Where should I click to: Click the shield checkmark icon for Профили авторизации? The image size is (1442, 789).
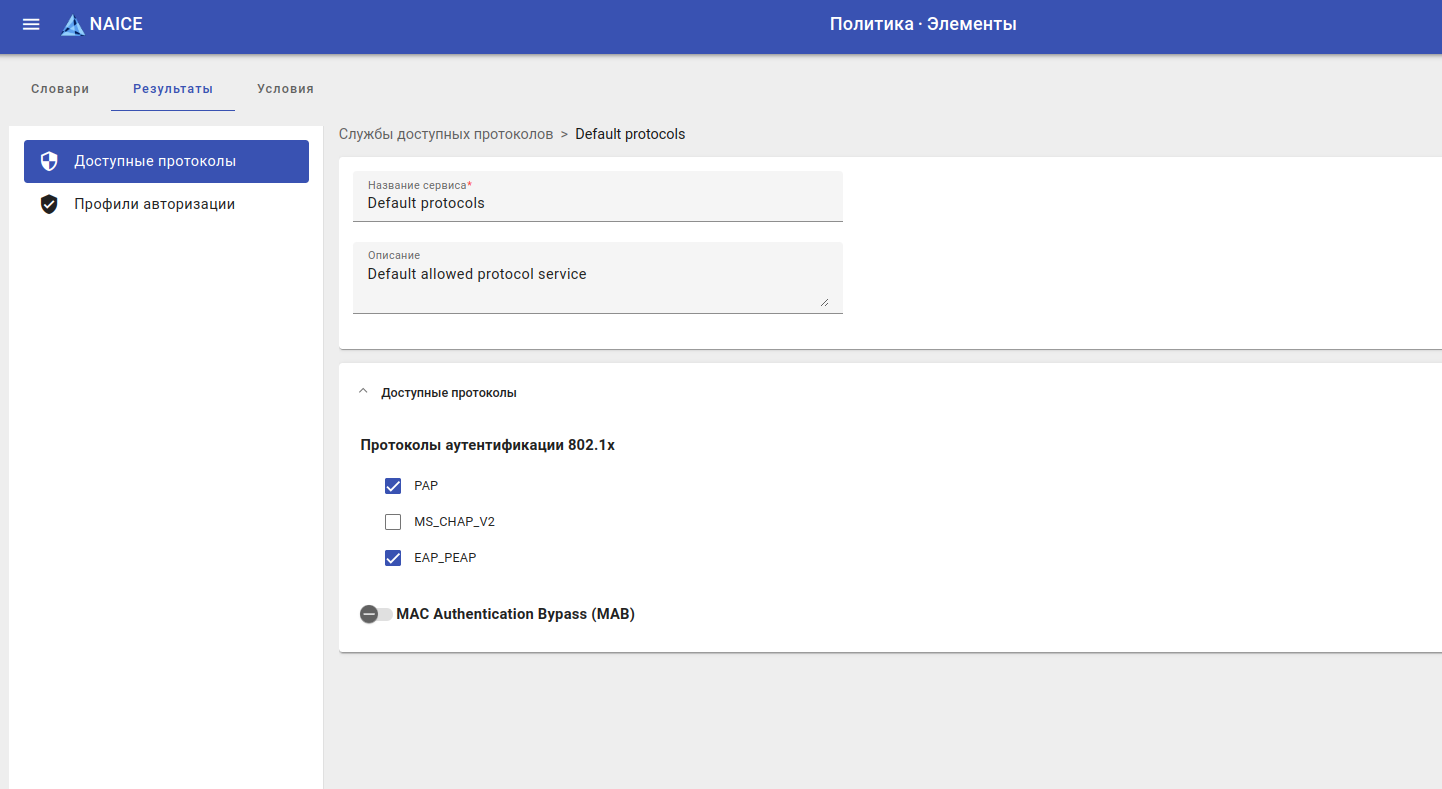coord(49,204)
